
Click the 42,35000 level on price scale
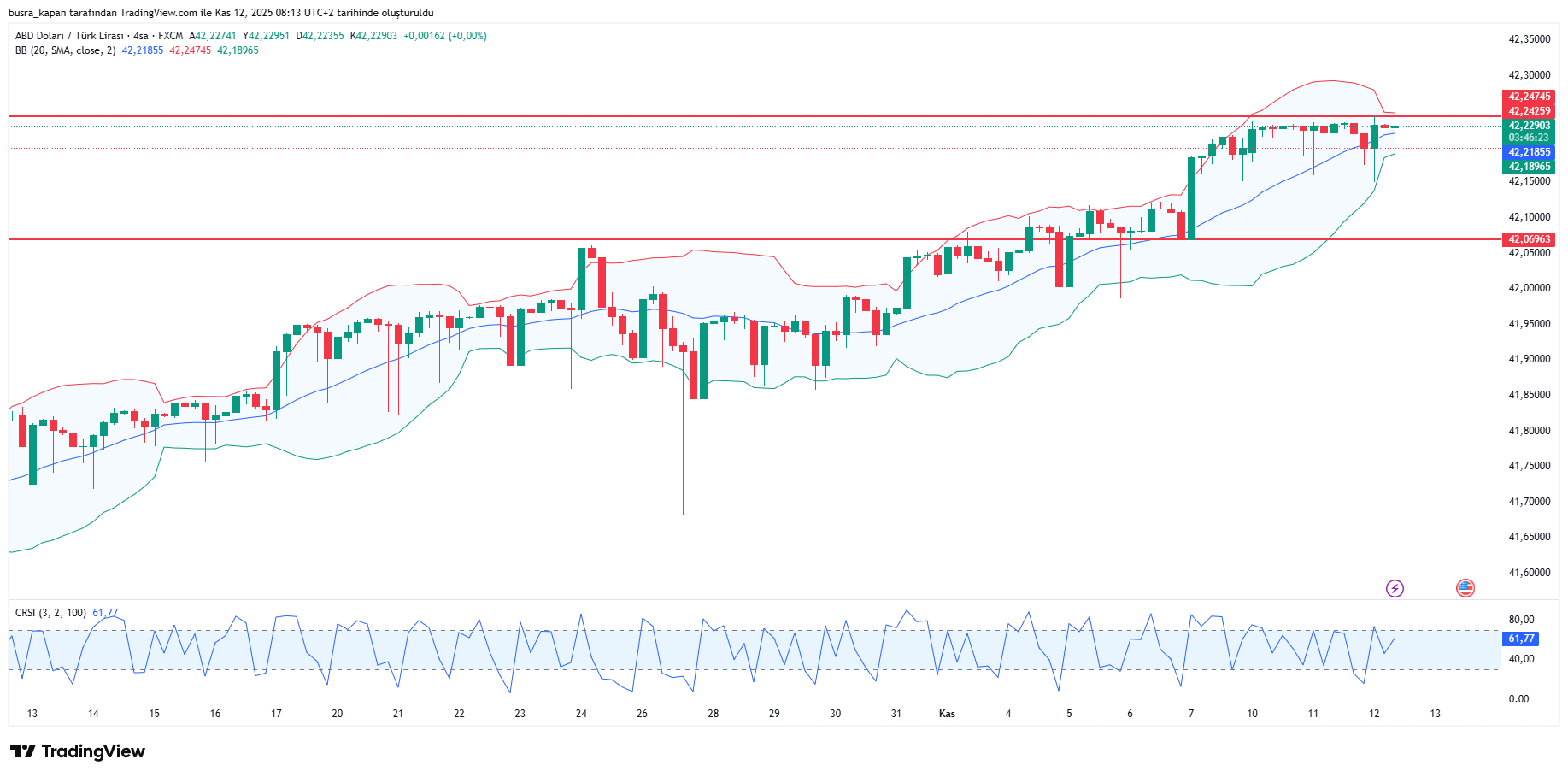point(1529,39)
